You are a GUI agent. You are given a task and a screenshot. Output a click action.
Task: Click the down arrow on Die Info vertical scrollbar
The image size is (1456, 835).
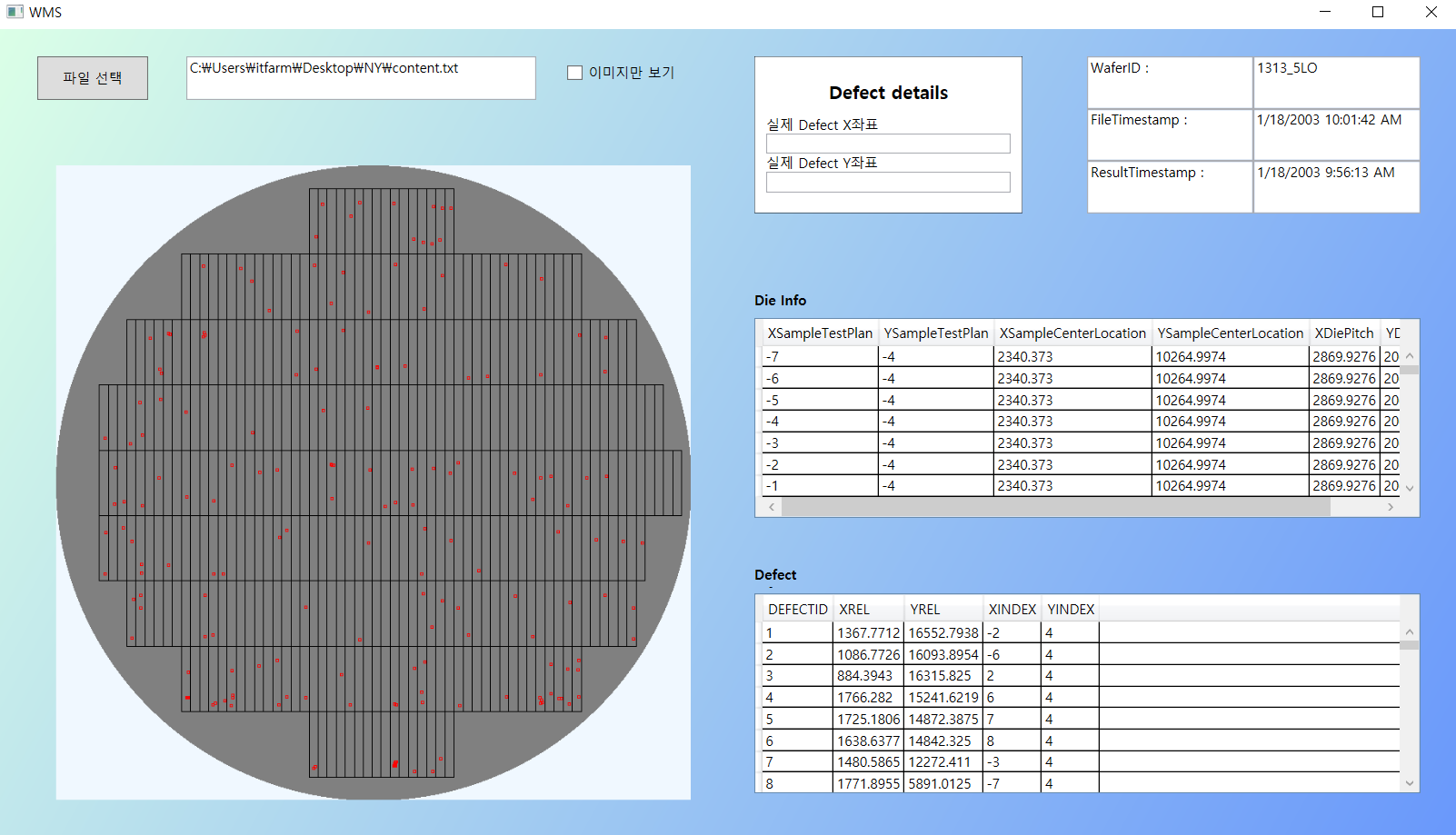1410,487
